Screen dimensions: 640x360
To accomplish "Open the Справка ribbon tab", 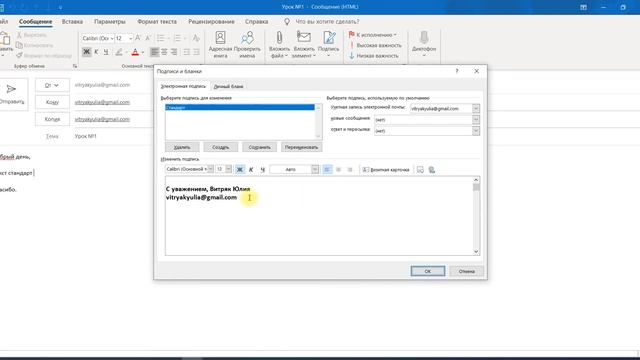I will point(256,22).
